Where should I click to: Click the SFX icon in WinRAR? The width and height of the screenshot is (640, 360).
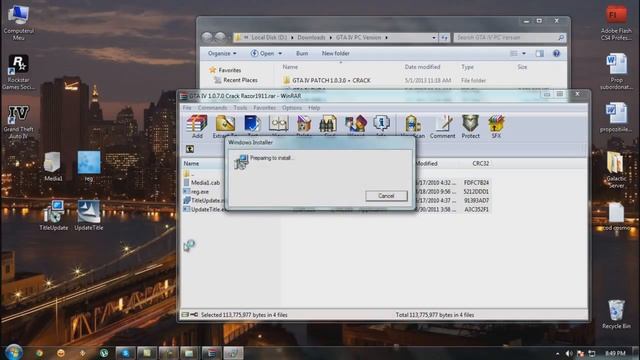click(496, 127)
